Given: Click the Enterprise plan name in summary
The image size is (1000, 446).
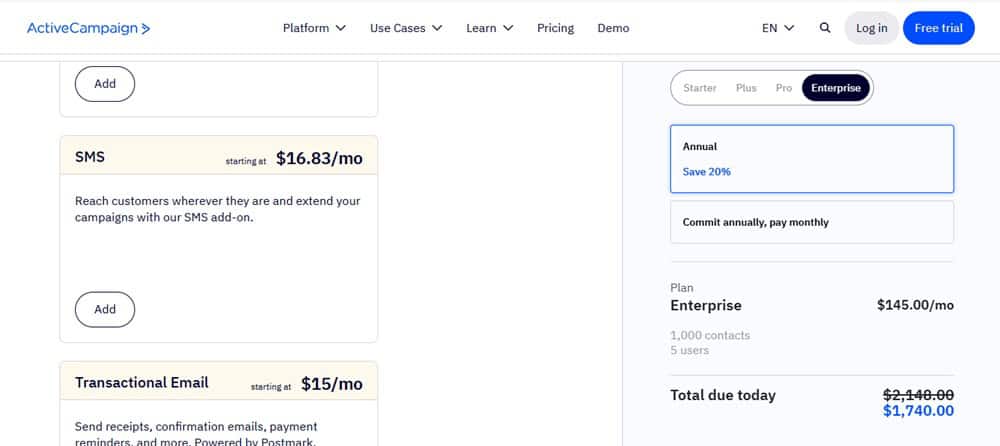Looking at the screenshot, I should tap(706, 305).
